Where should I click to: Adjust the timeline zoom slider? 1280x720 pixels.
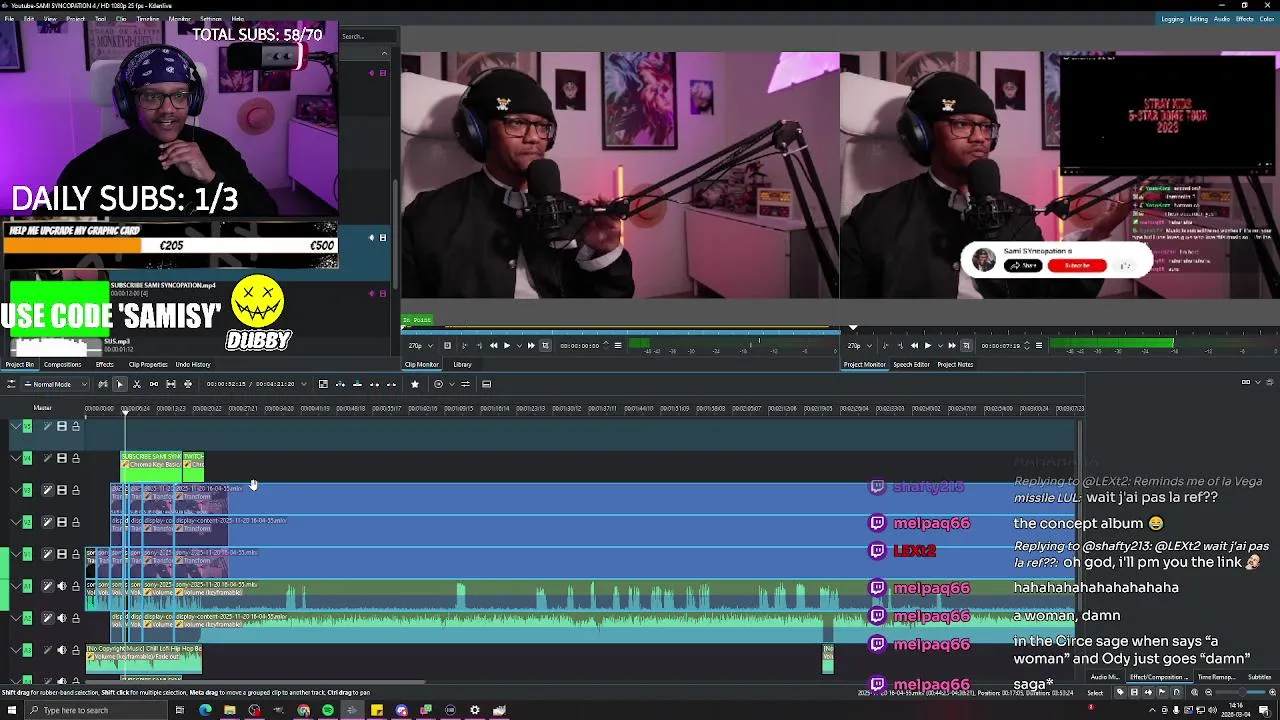[1241, 692]
